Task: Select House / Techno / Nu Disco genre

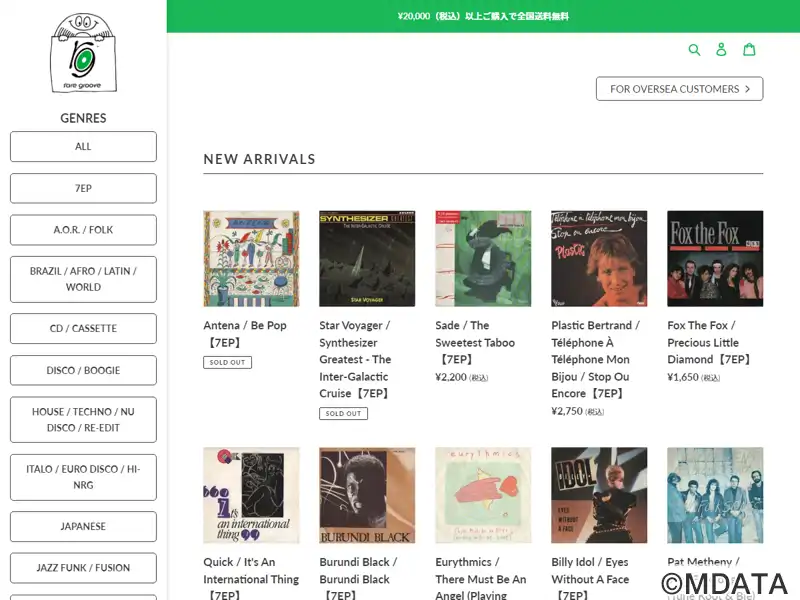Action: tap(83, 419)
